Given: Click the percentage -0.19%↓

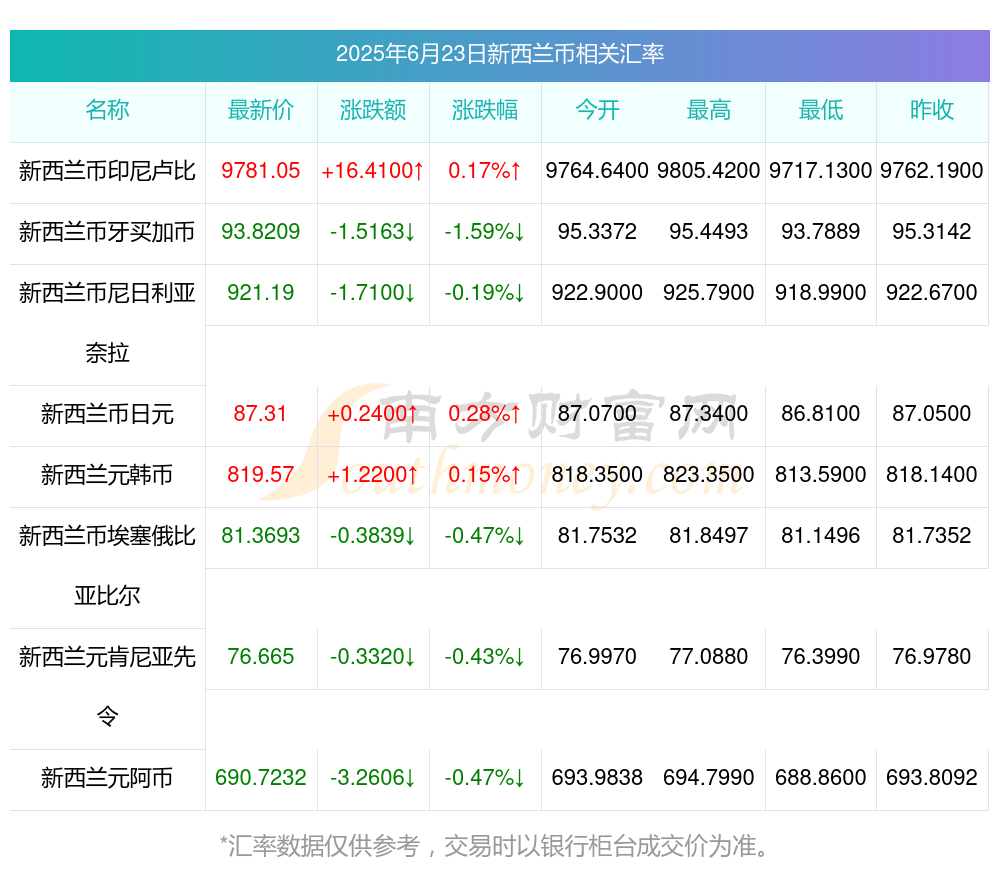Looking at the screenshot, I should point(485,293).
